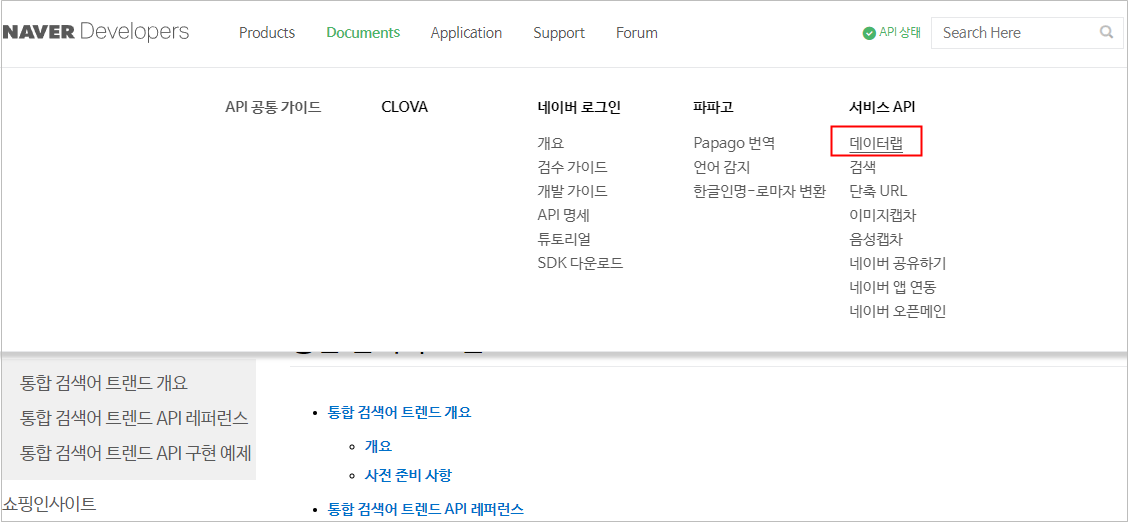Select 개발 가이드 menu entry
Viewport: 1128px width, 522px height.
572,191
